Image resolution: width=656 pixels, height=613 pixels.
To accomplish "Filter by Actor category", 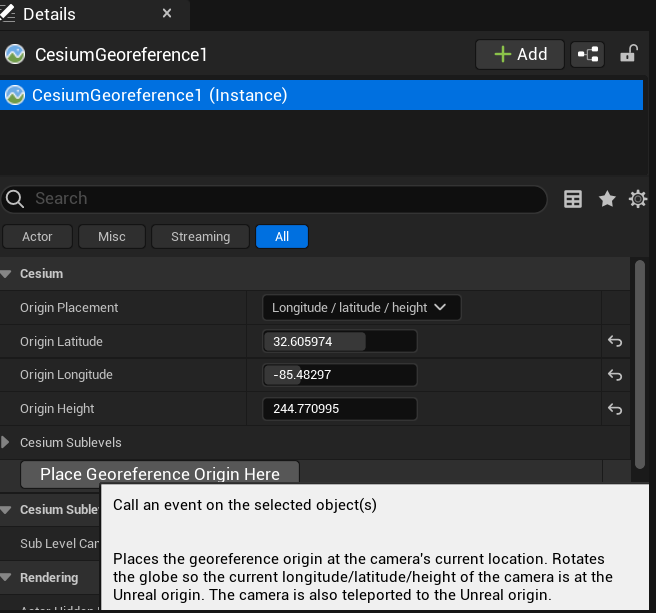I will tap(37, 237).
